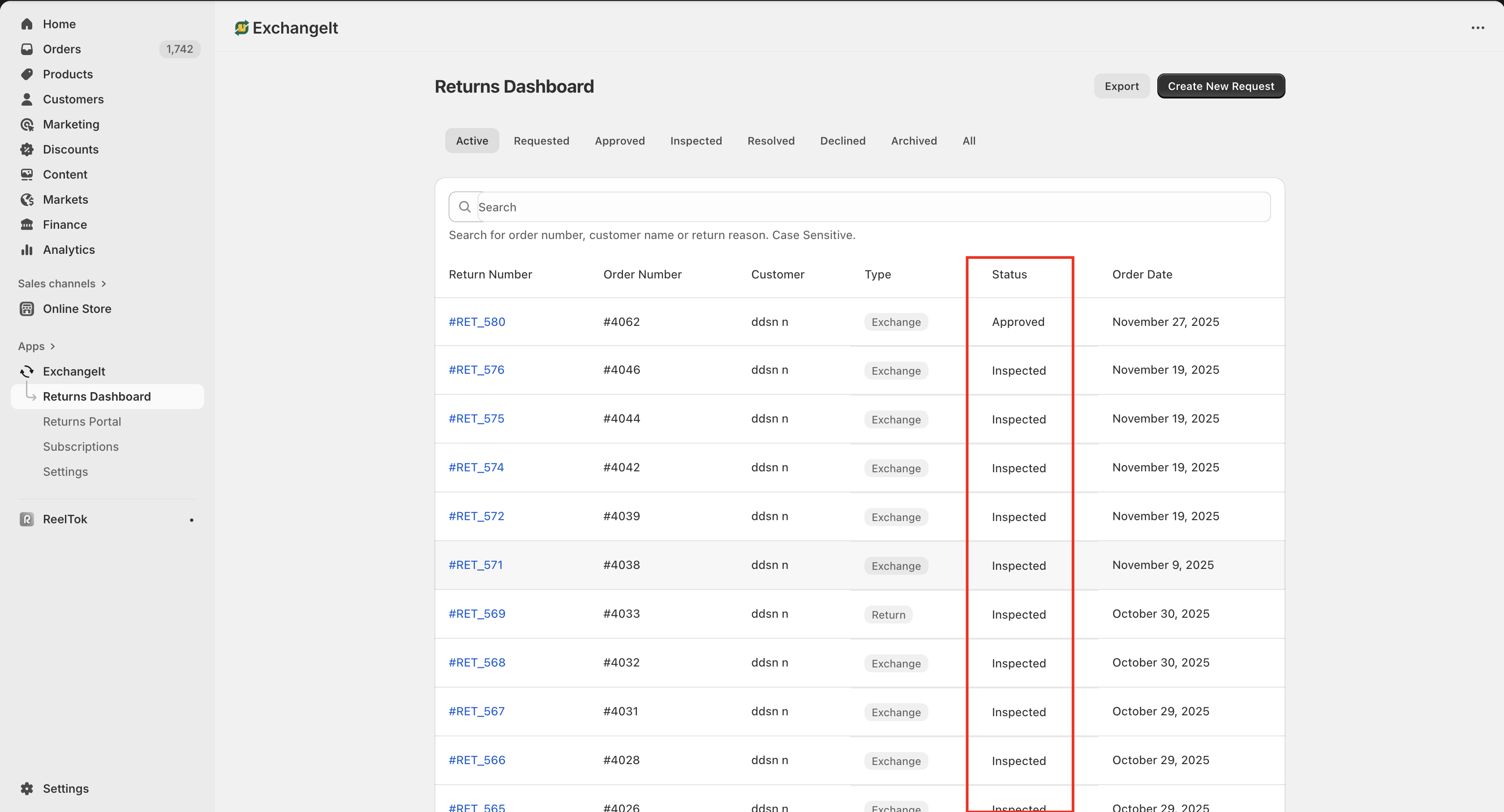Click the Products tag icon
This screenshot has width=1504, height=812.
click(27, 74)
